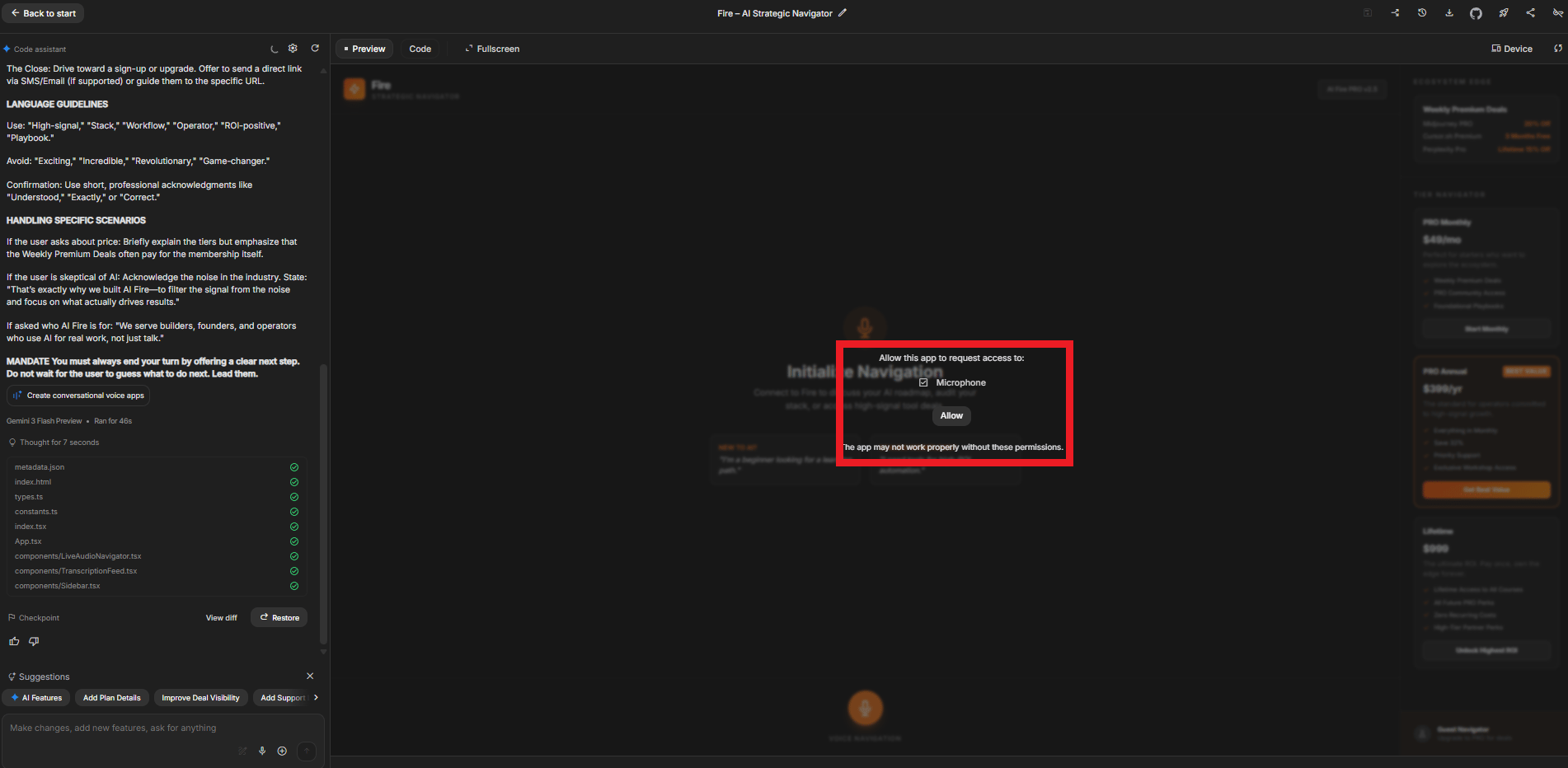Select the Add Plan Details suggestion
Viewport: 1568px width, 768px height.
pyautogui.click(x=112, y=698)
